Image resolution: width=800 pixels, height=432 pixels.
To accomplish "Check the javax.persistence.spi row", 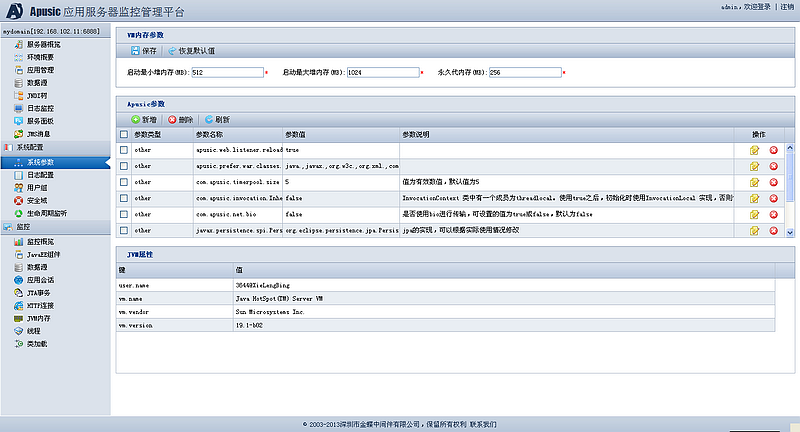I will (x=123, y=231).
